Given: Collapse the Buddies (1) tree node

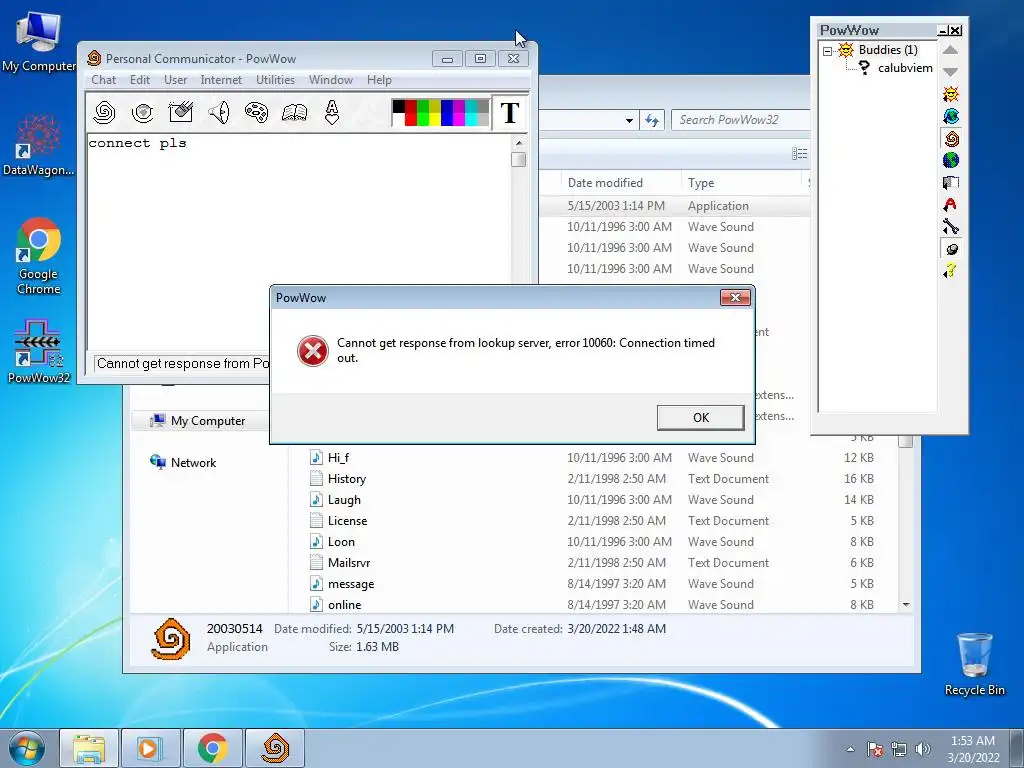Looking at the screenshot, I should pyautogui.click(x=827, y=50).
